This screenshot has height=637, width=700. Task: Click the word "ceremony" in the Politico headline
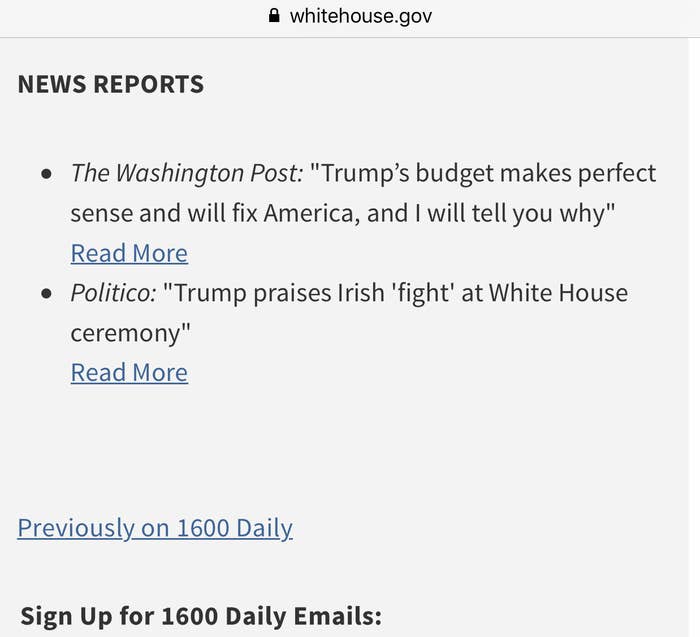[x=127, y=333]
